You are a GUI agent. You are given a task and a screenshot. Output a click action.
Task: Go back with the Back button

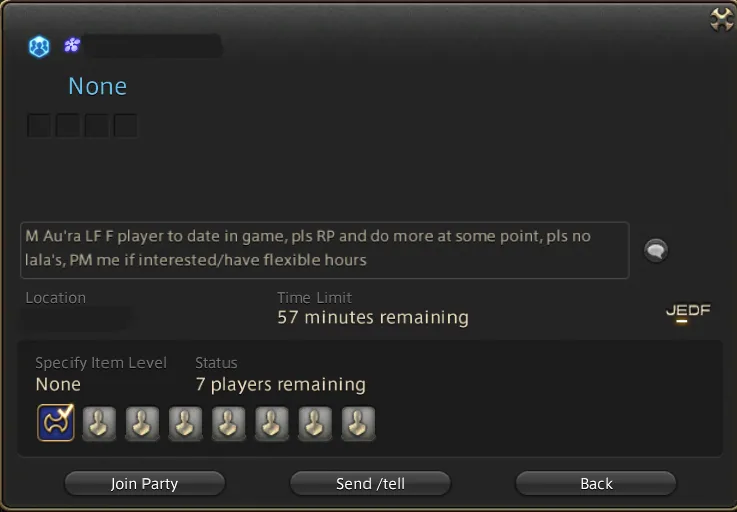coord(596,483)
